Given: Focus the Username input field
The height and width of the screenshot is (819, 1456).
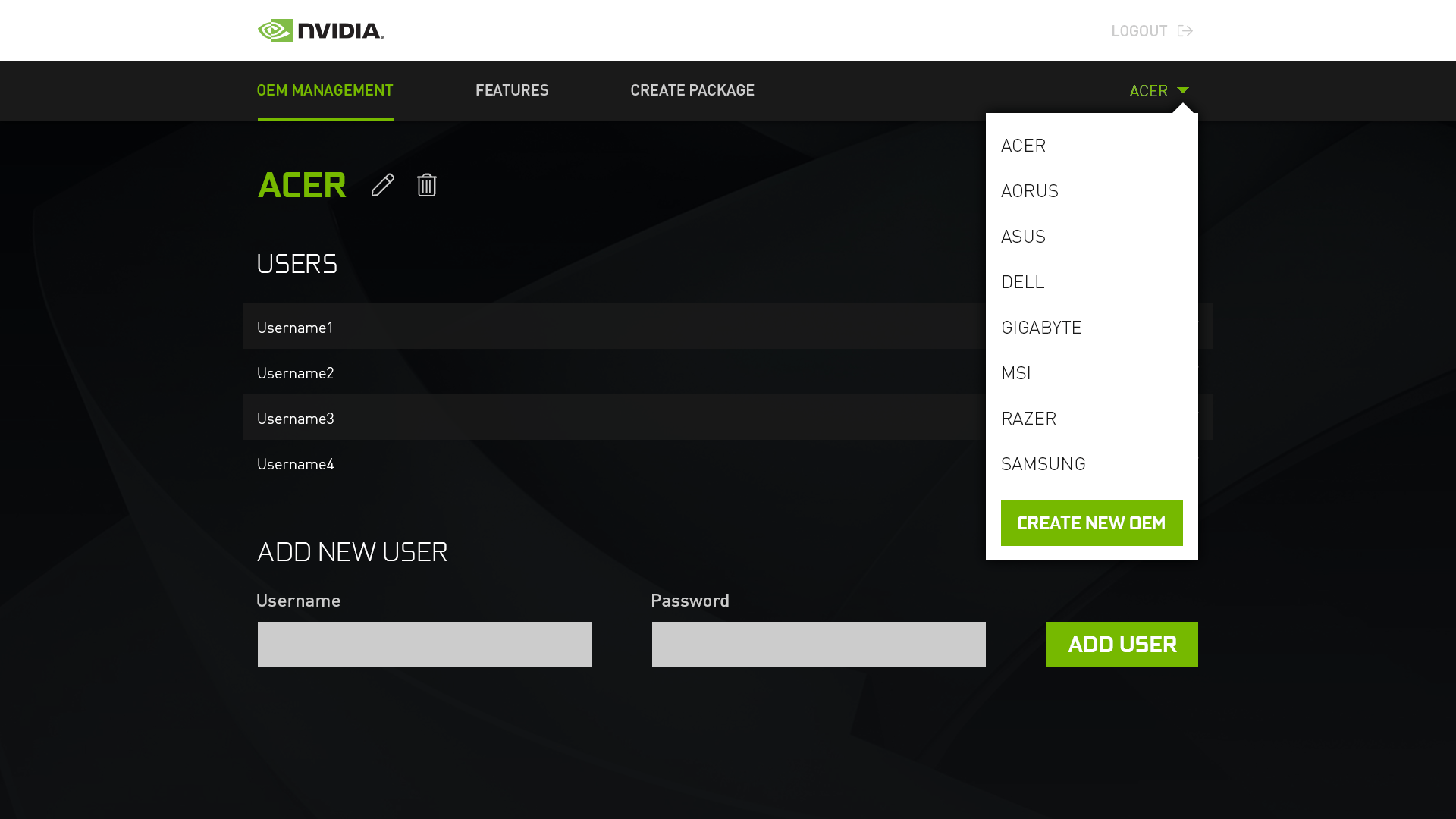Looking at the screenshot, I should coord(425,645).
